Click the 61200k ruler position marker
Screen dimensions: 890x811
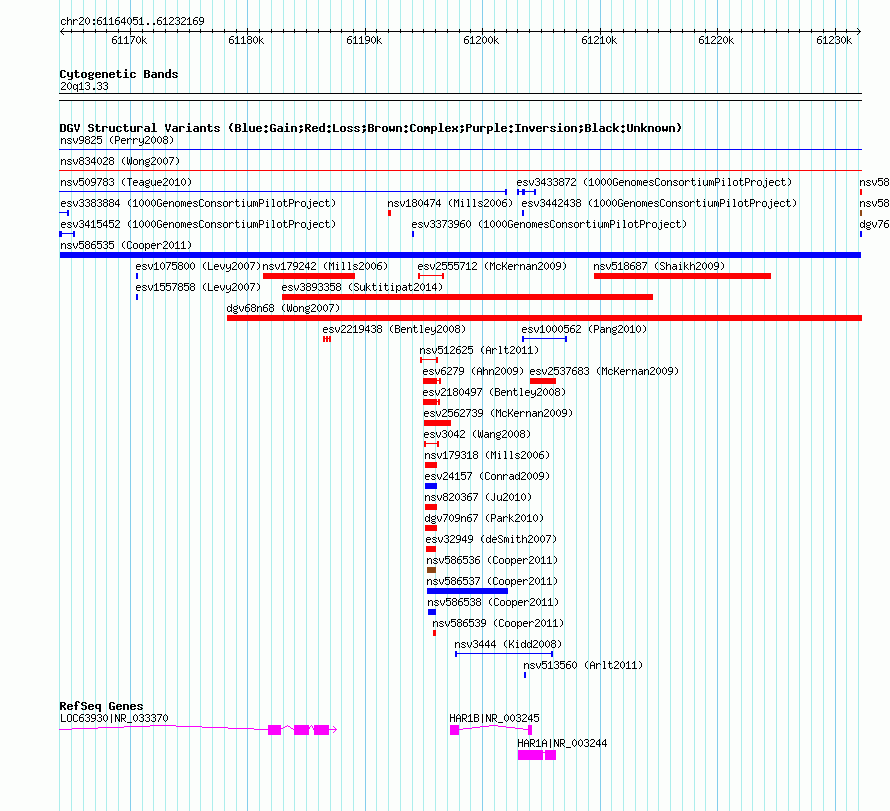(x=481, y=40)
